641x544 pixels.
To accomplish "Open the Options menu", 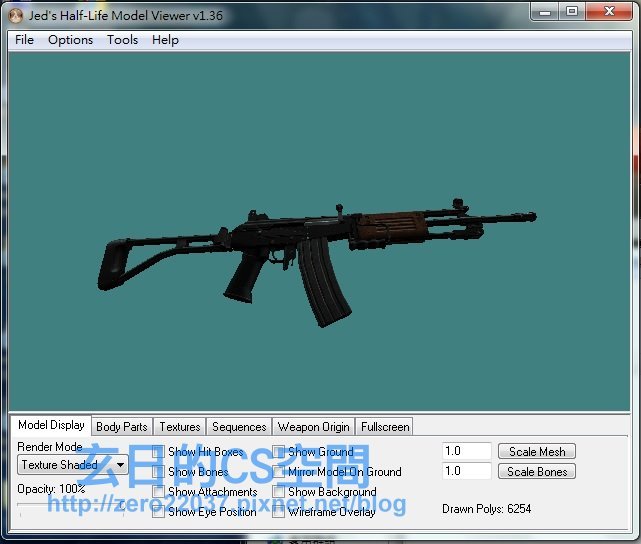I will tap(70, 40).
